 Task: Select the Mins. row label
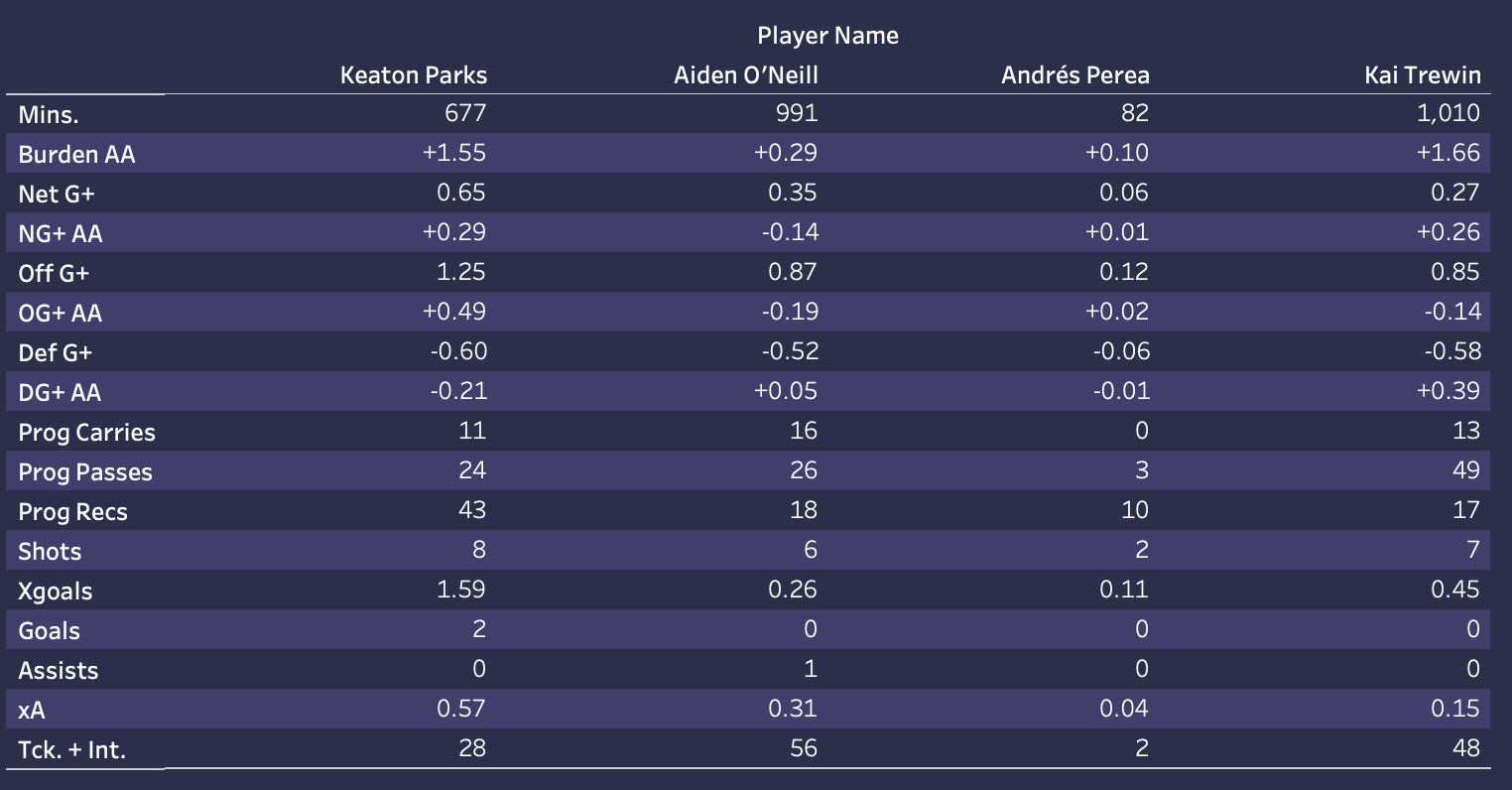point(49,115)
